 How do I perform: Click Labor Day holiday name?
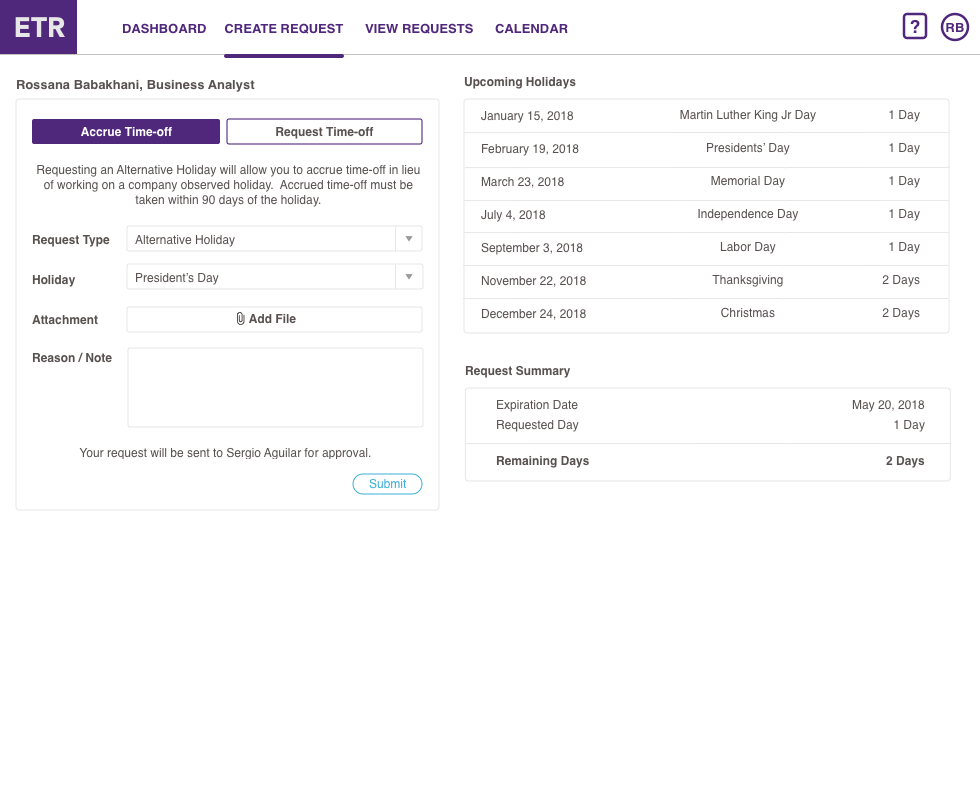pyautogui.click(x=748, y=248)
